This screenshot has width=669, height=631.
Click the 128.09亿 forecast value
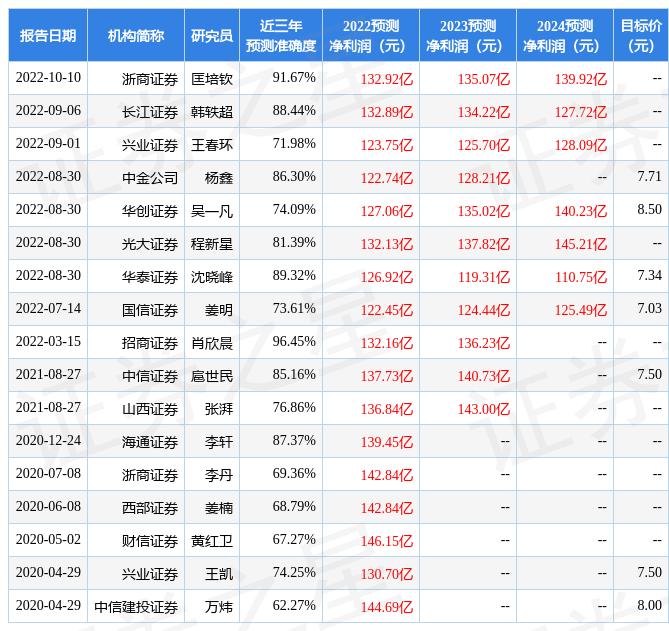click(581, 145)
